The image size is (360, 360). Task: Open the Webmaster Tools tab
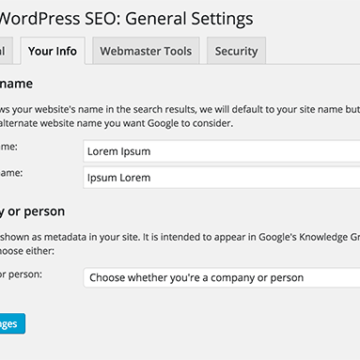[146, 51]
